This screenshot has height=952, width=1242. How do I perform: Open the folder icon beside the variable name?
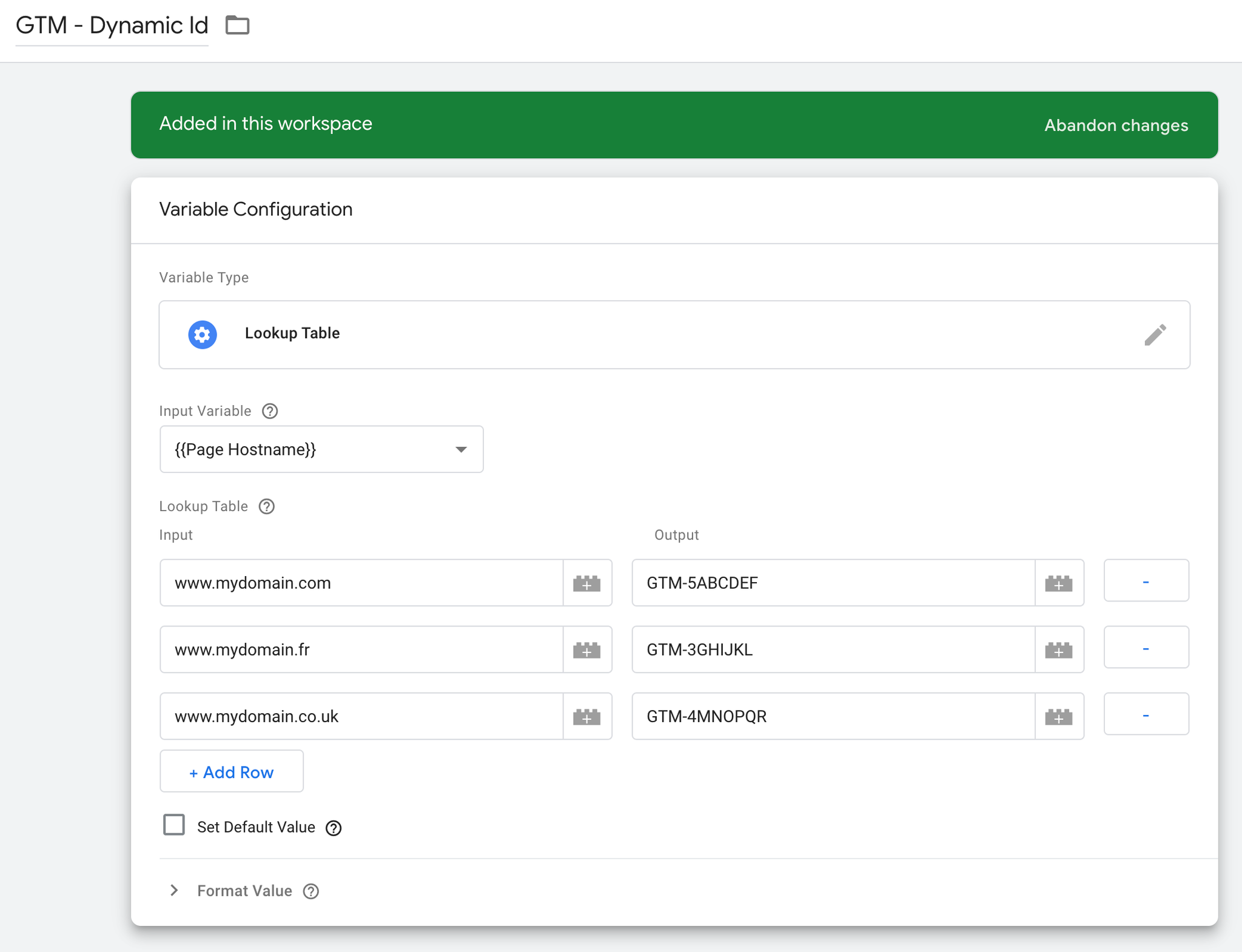(237, 25)
